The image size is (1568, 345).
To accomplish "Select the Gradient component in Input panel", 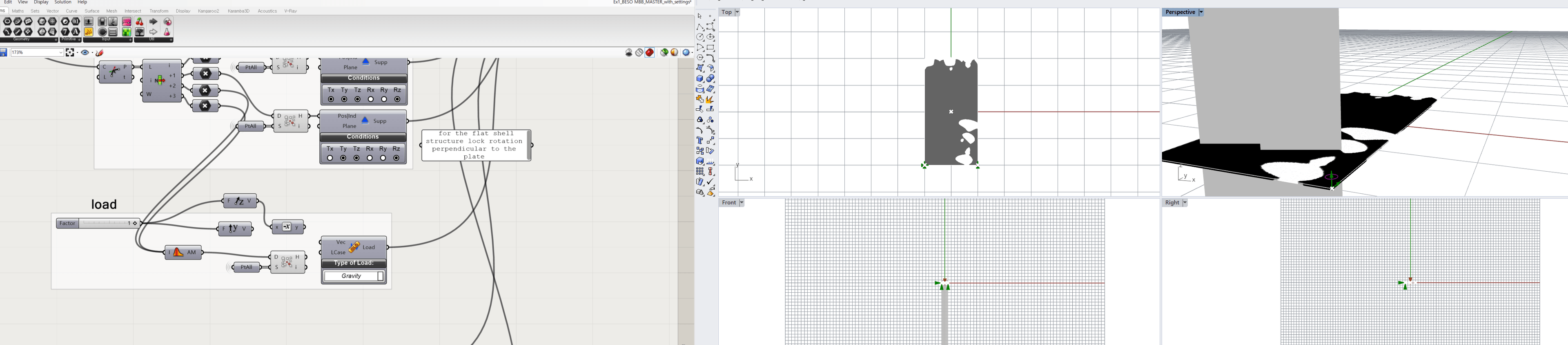I will (x=127, y=22).
